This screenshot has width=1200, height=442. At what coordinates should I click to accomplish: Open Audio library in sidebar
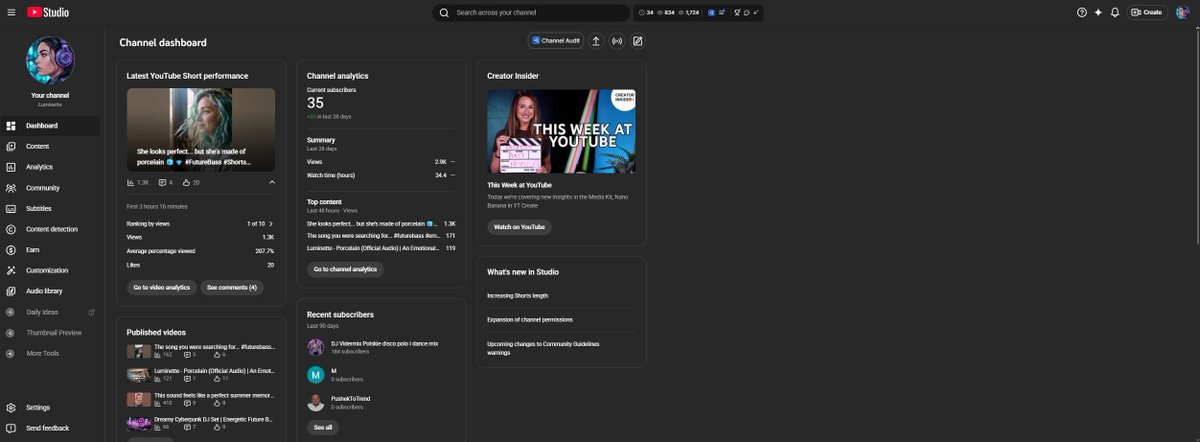coord(50,291)
